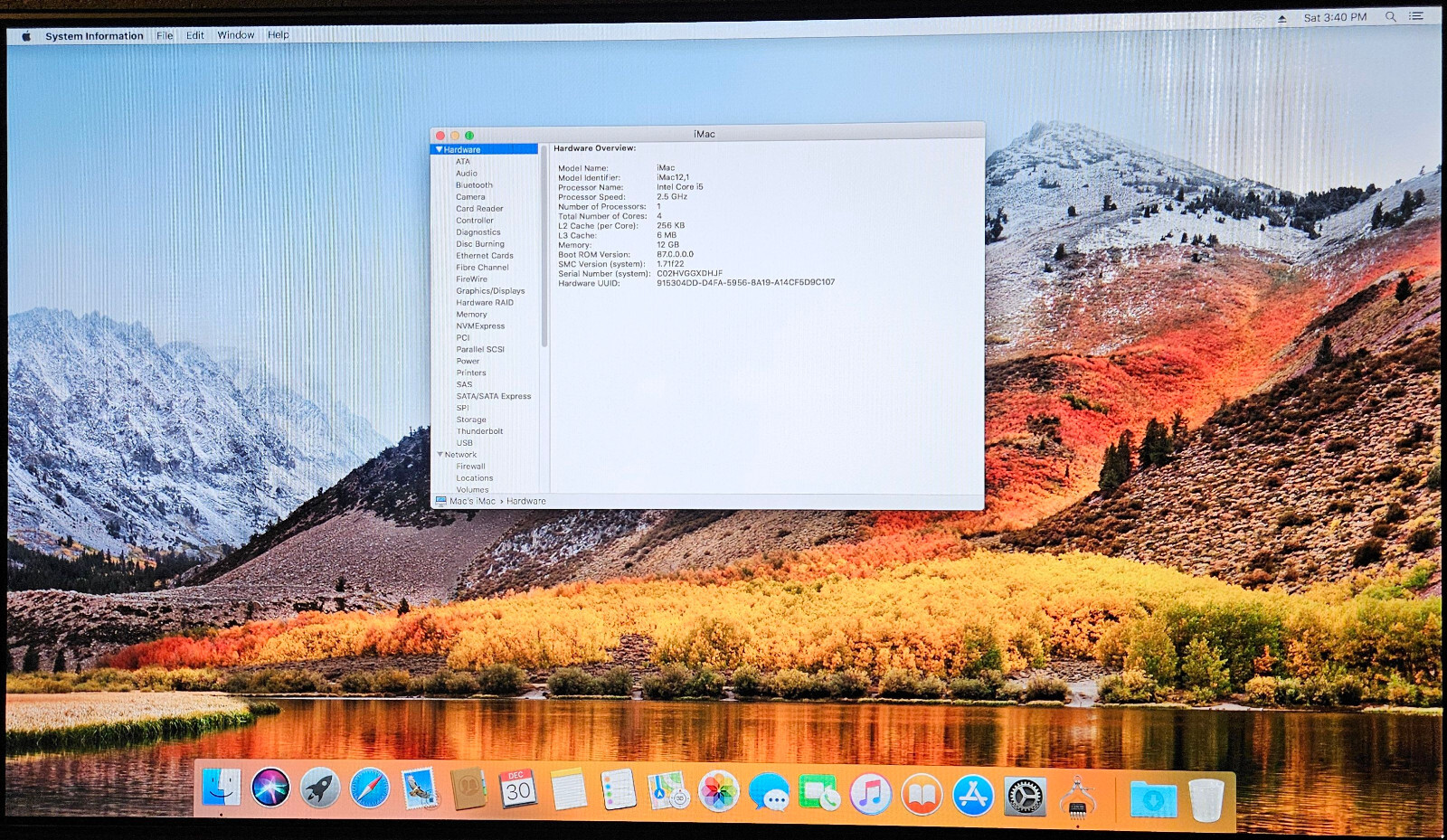1447x840 pixels.
Task: Open the Apple menu
Action: (x=26, y=36)
